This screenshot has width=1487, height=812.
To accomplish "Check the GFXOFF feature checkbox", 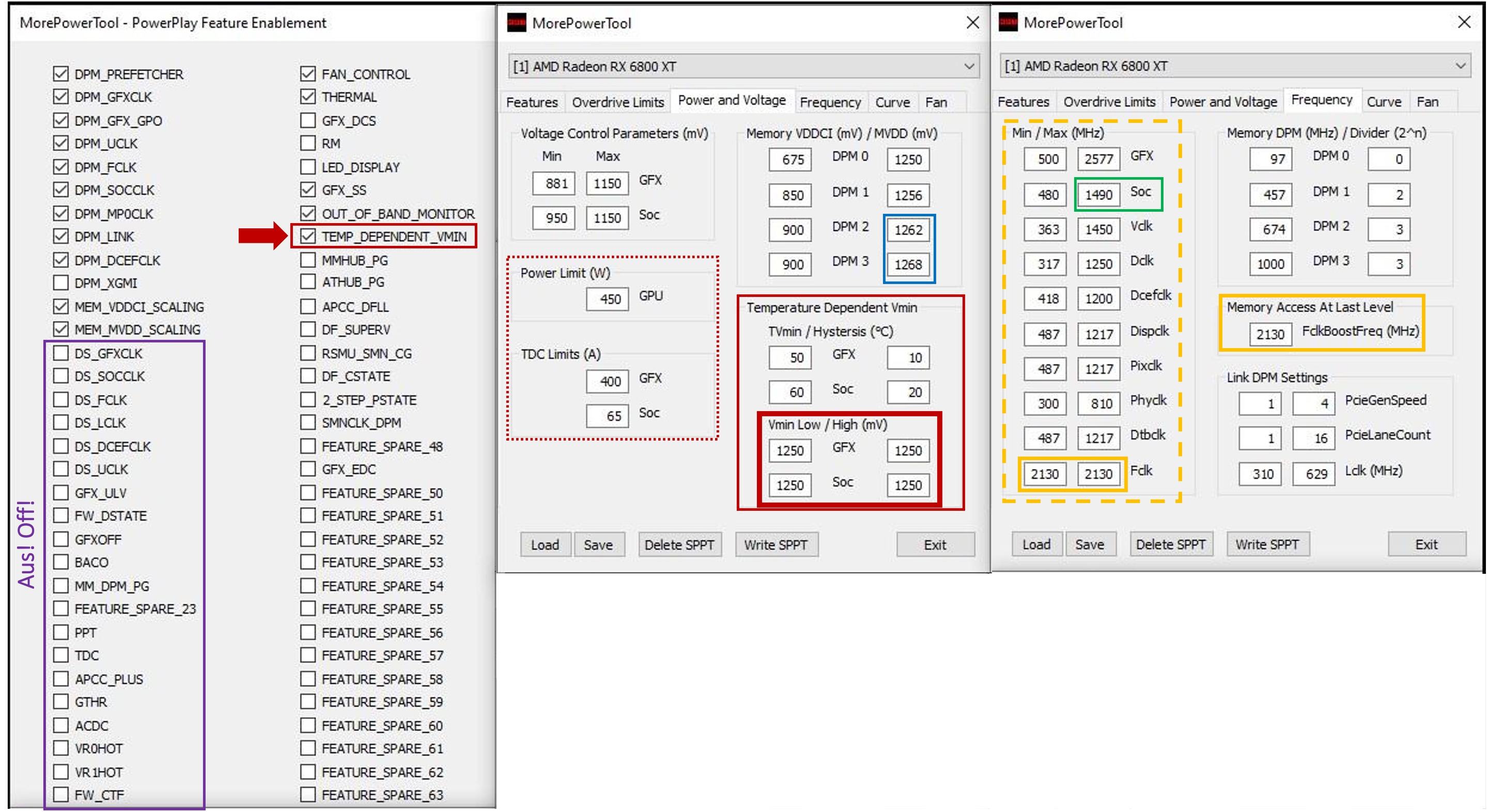I will pos(60,539).
